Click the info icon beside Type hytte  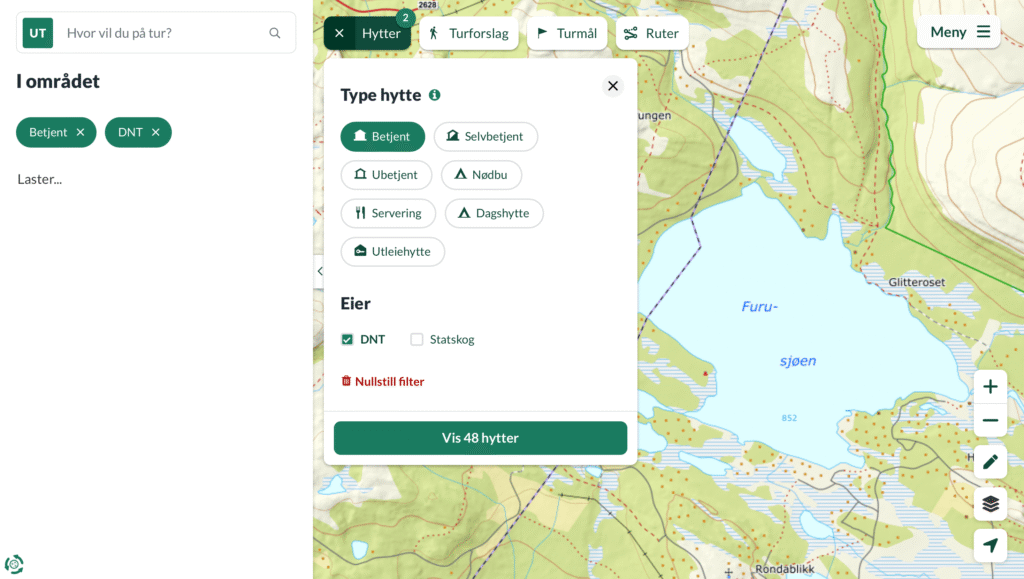point(434,95)
